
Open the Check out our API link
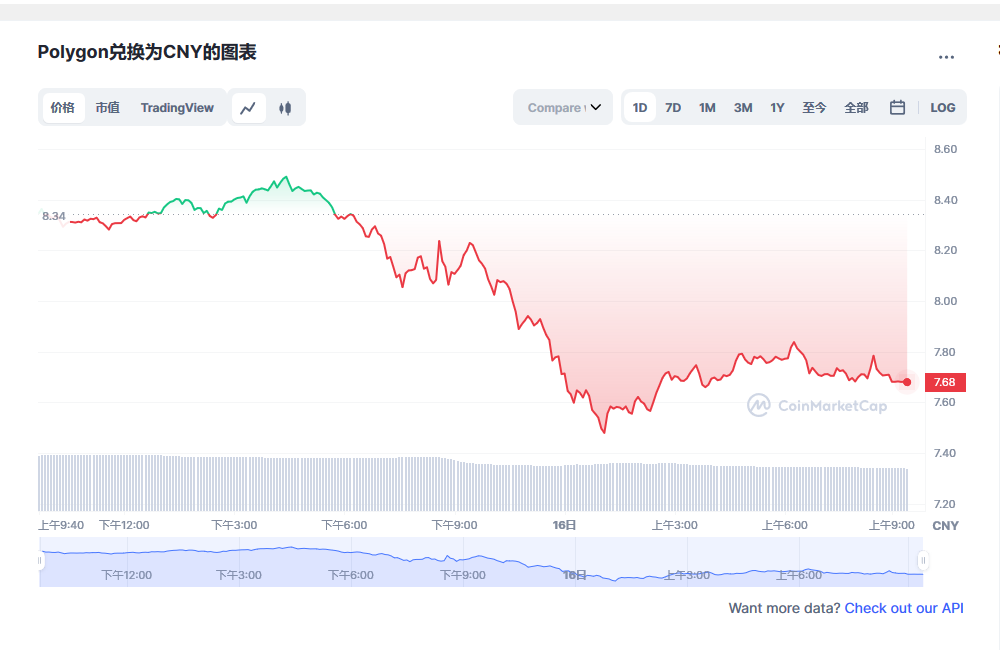tap(904, 608)
